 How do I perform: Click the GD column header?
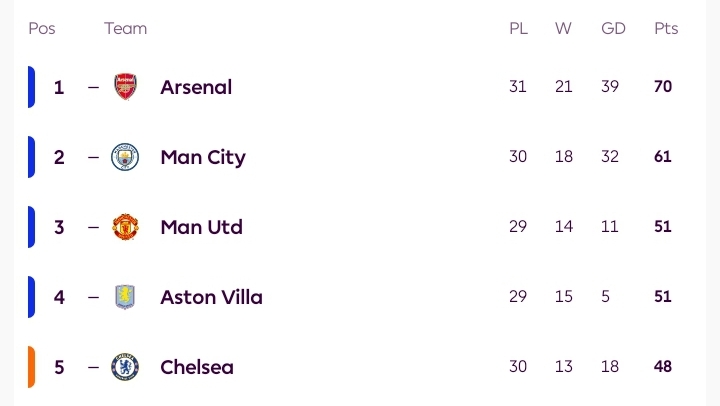613,28
